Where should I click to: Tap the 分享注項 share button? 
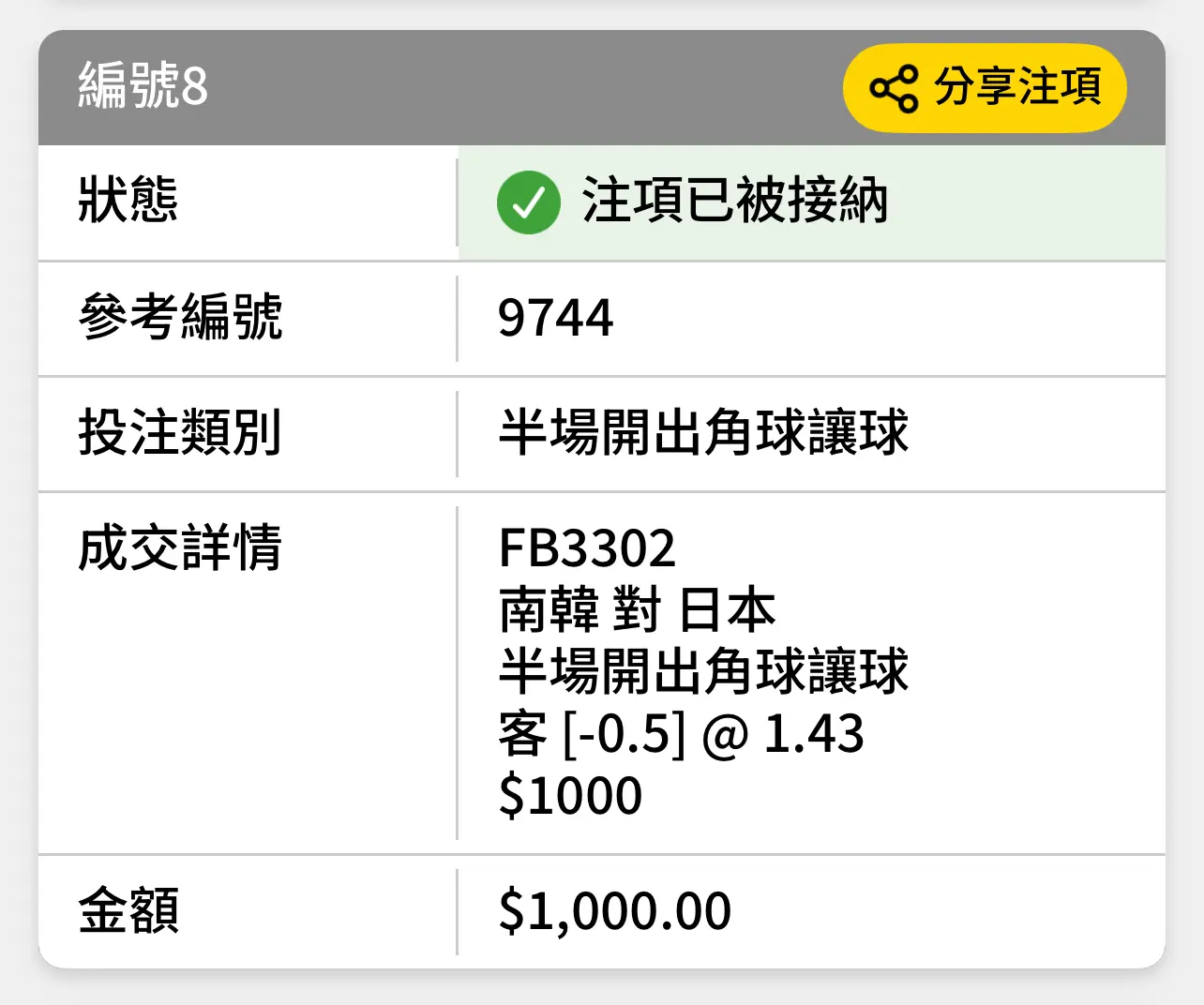(x=985, y=87)
